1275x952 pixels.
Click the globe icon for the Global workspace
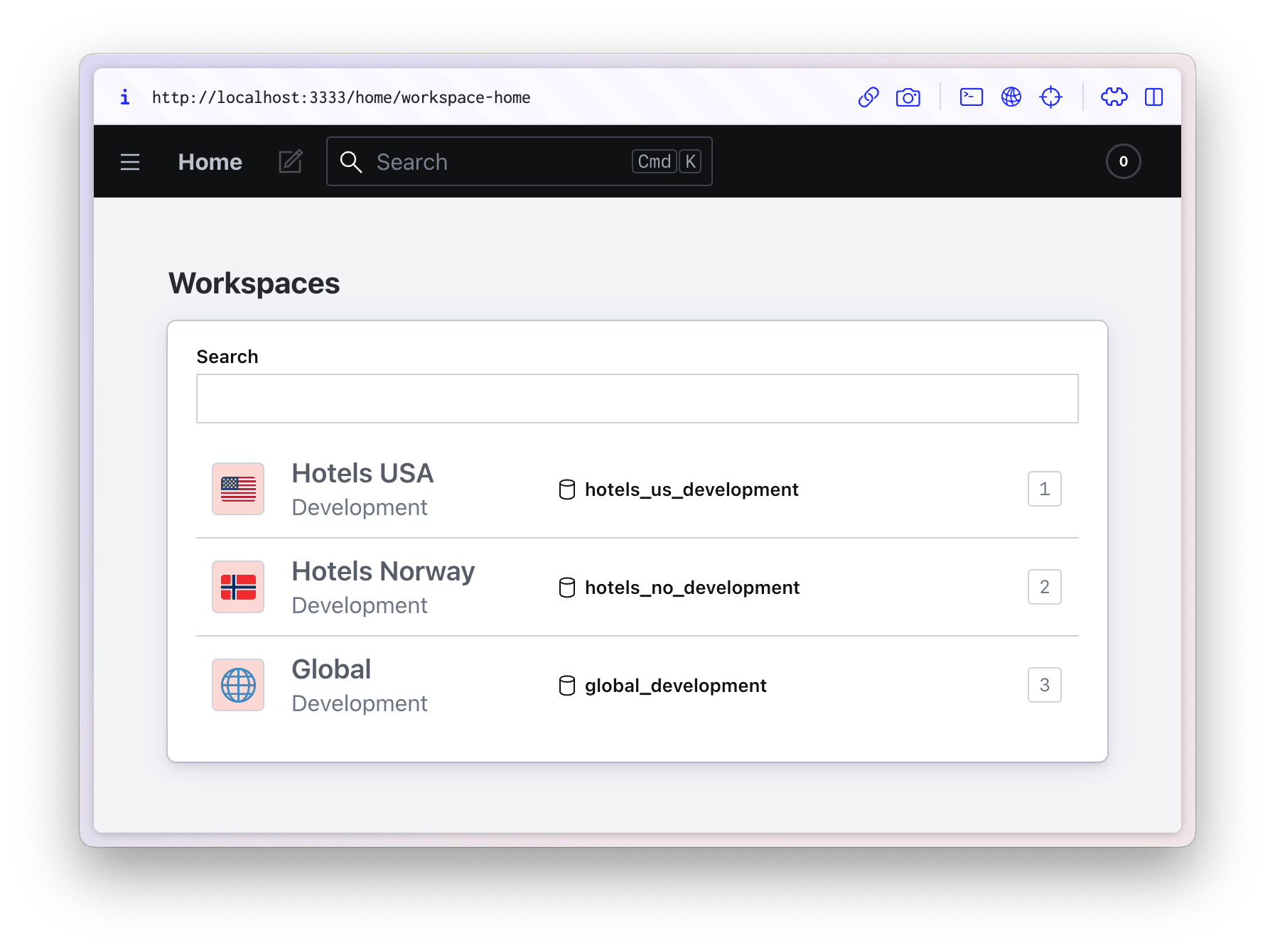pos(237,684)
